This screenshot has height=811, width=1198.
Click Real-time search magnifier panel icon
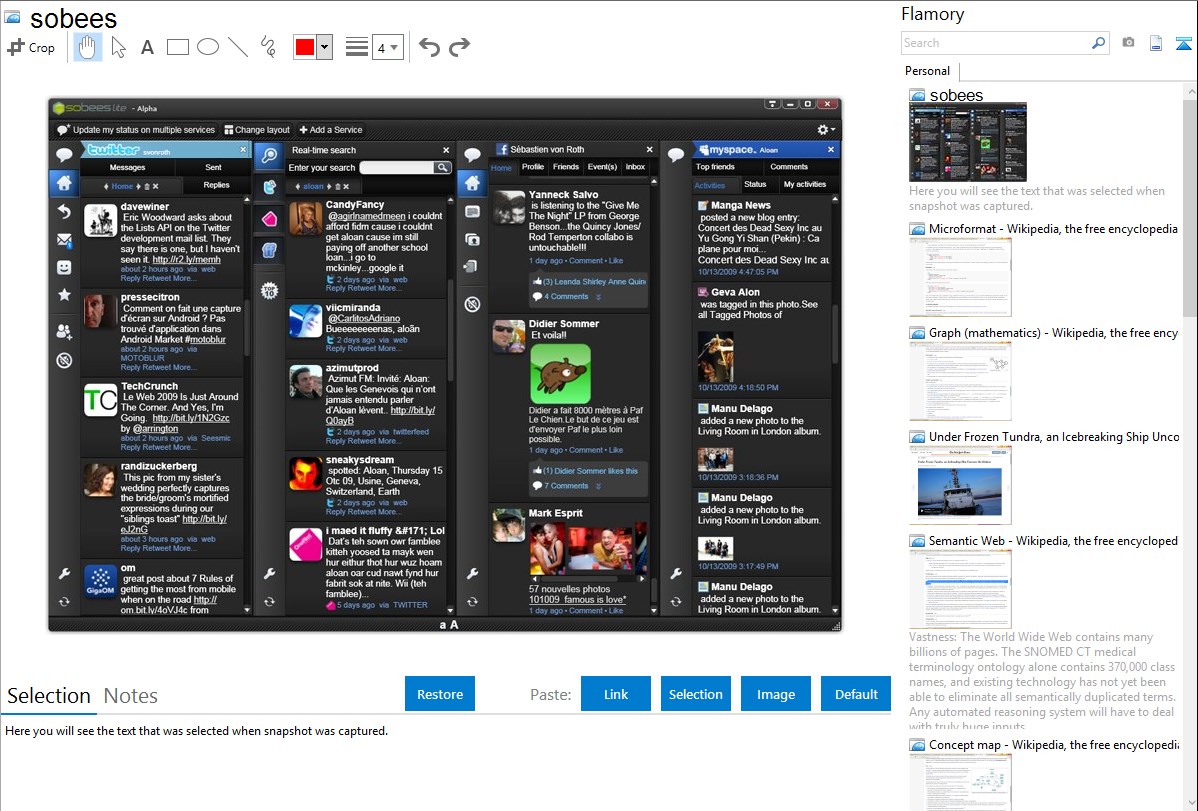(x=270, y=155)
